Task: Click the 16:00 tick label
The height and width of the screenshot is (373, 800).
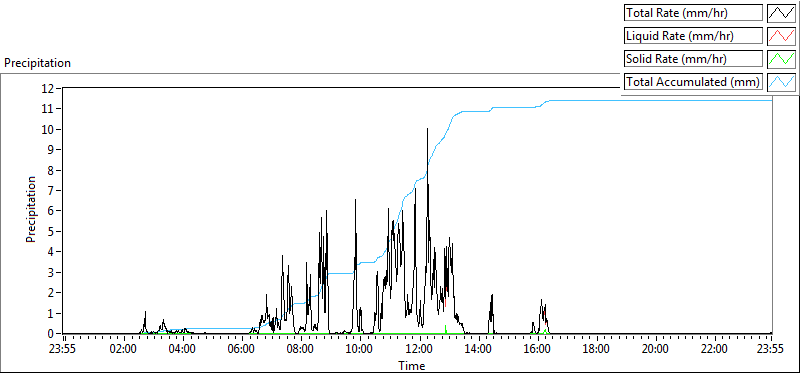Action: [x=537, y=349]
